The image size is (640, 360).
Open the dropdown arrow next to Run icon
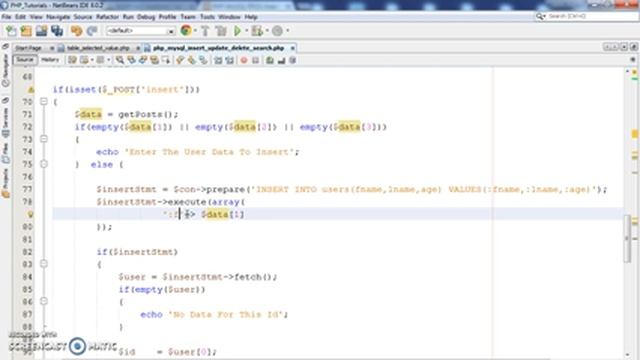pyautogui.click(x=246, y=31)
